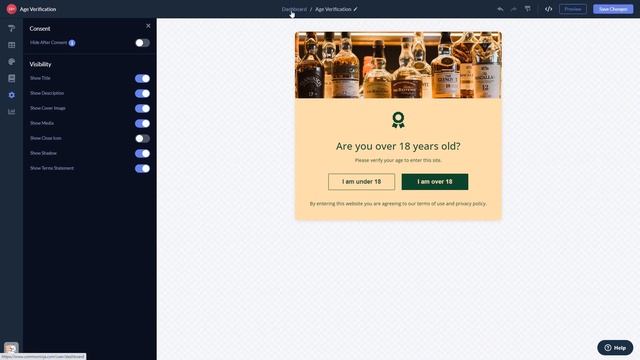
Task: Close the Consent settings panel
Action: tap(148, 26)
